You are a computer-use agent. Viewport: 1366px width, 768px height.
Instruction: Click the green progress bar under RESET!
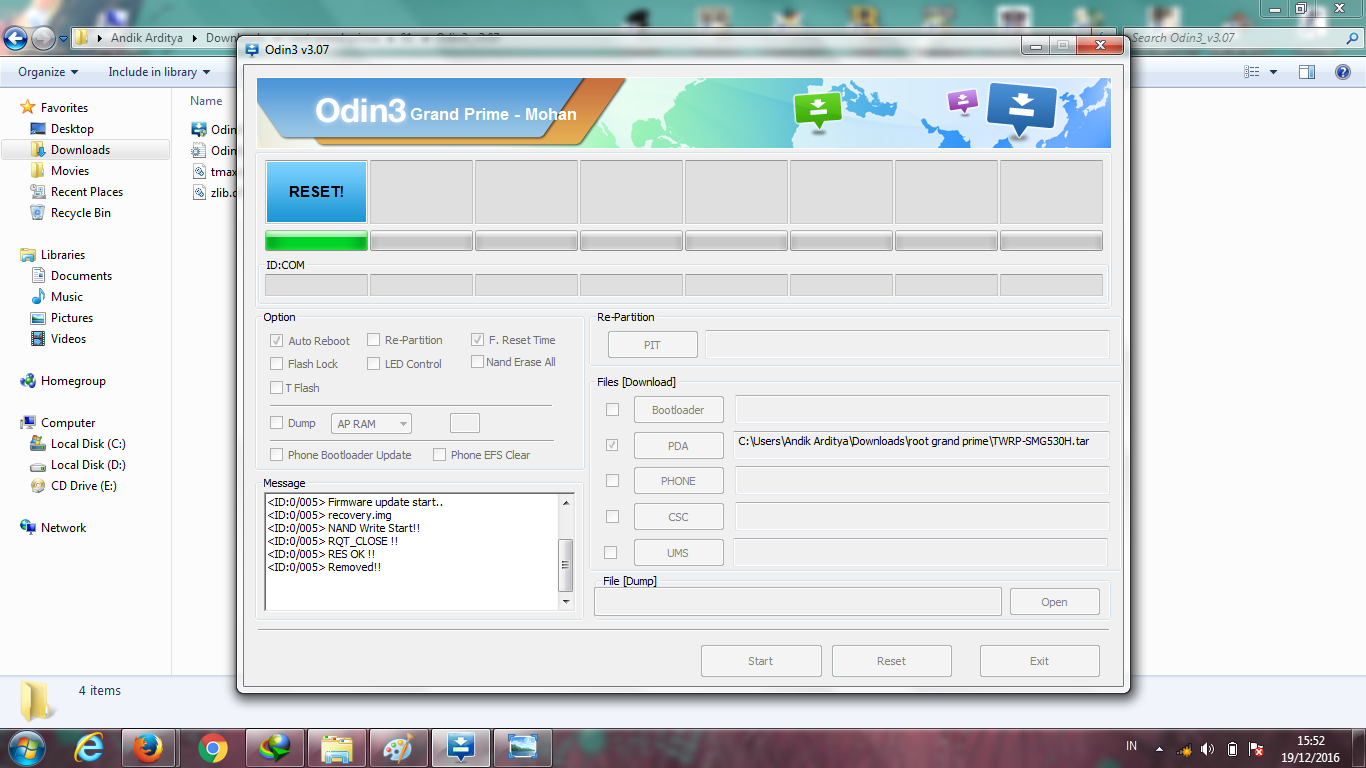pyautogui.click(x=316, y=241)
